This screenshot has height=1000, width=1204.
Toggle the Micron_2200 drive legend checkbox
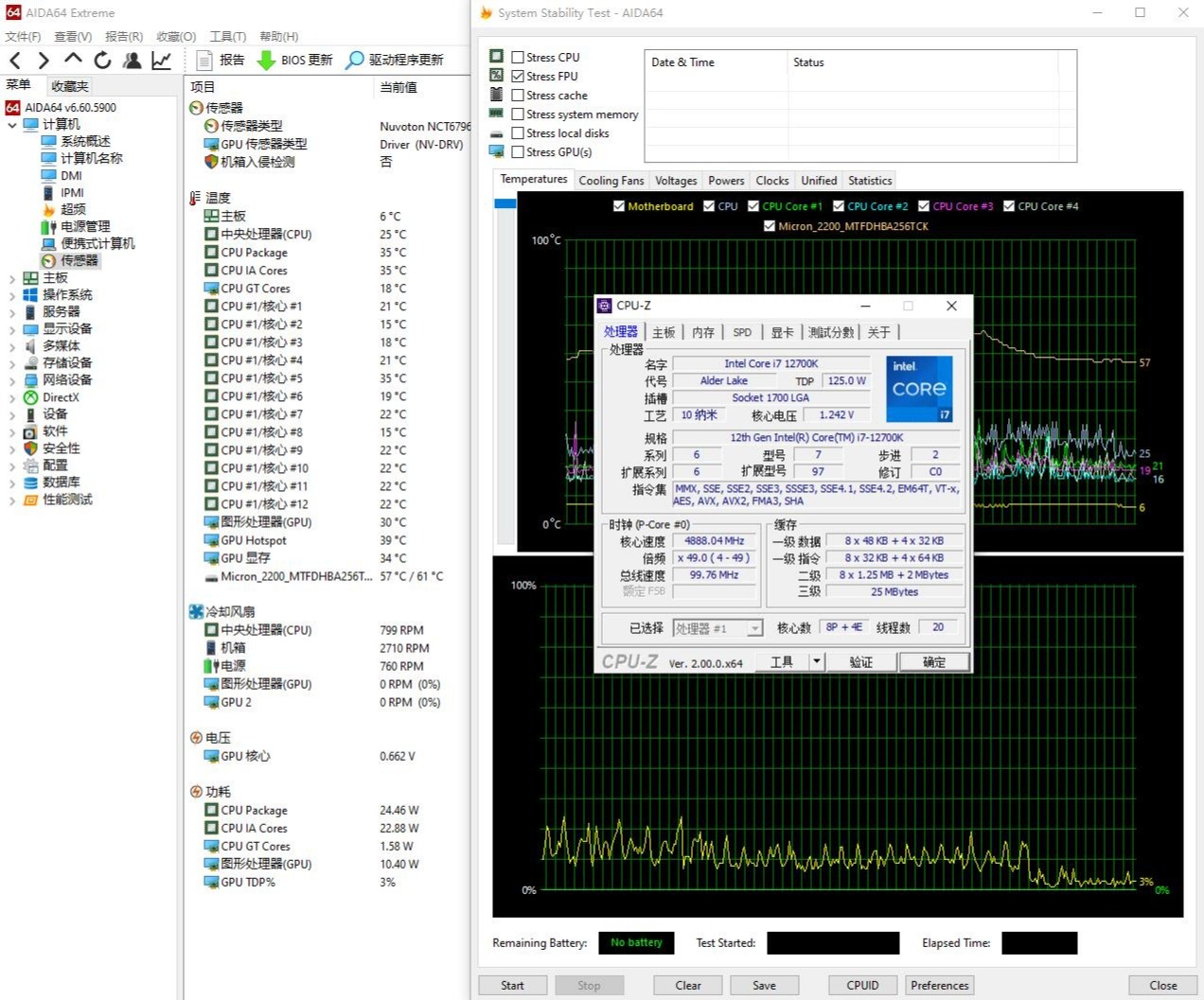(x=770, y=226)
